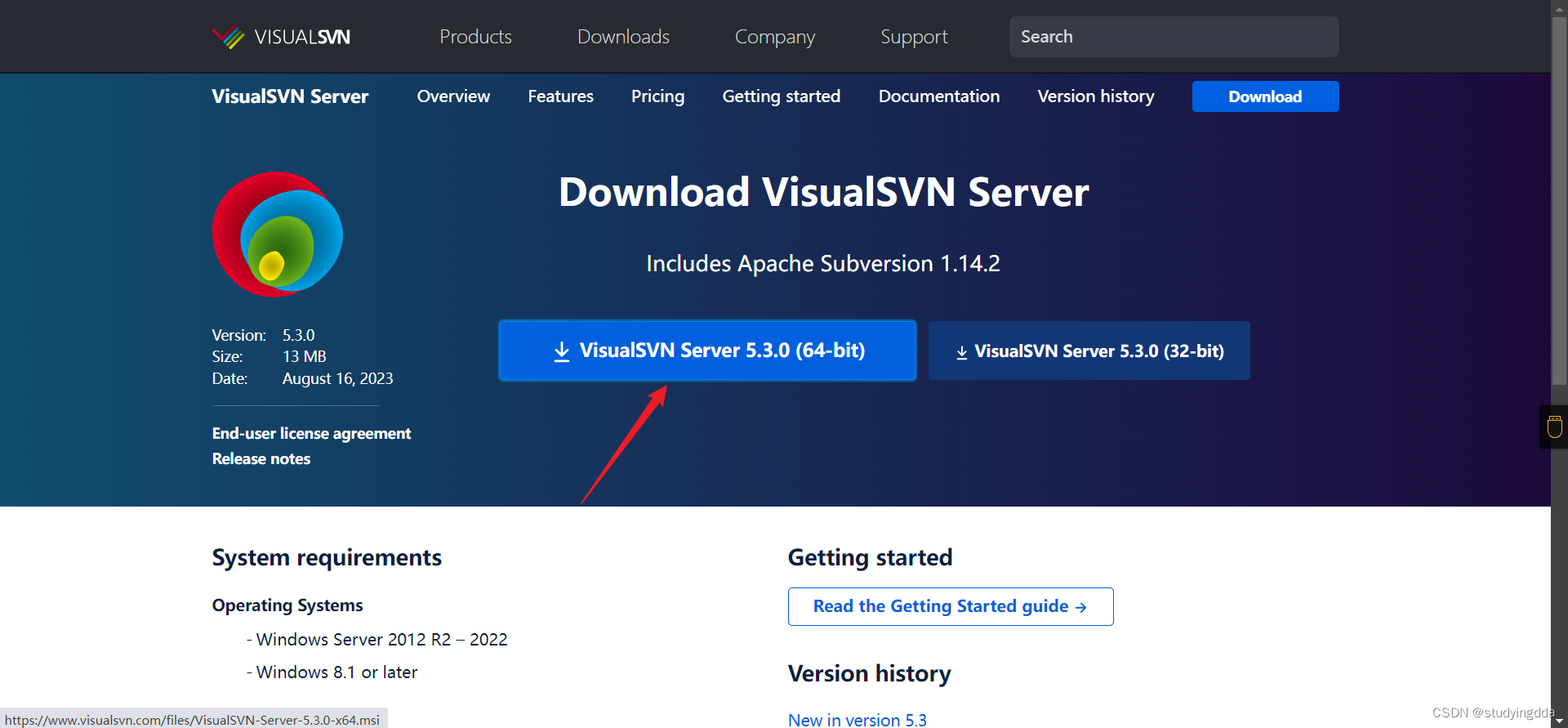
Task: Download VisualSVN Server 5.3.0 64-bit
Action: click(707, 351)
